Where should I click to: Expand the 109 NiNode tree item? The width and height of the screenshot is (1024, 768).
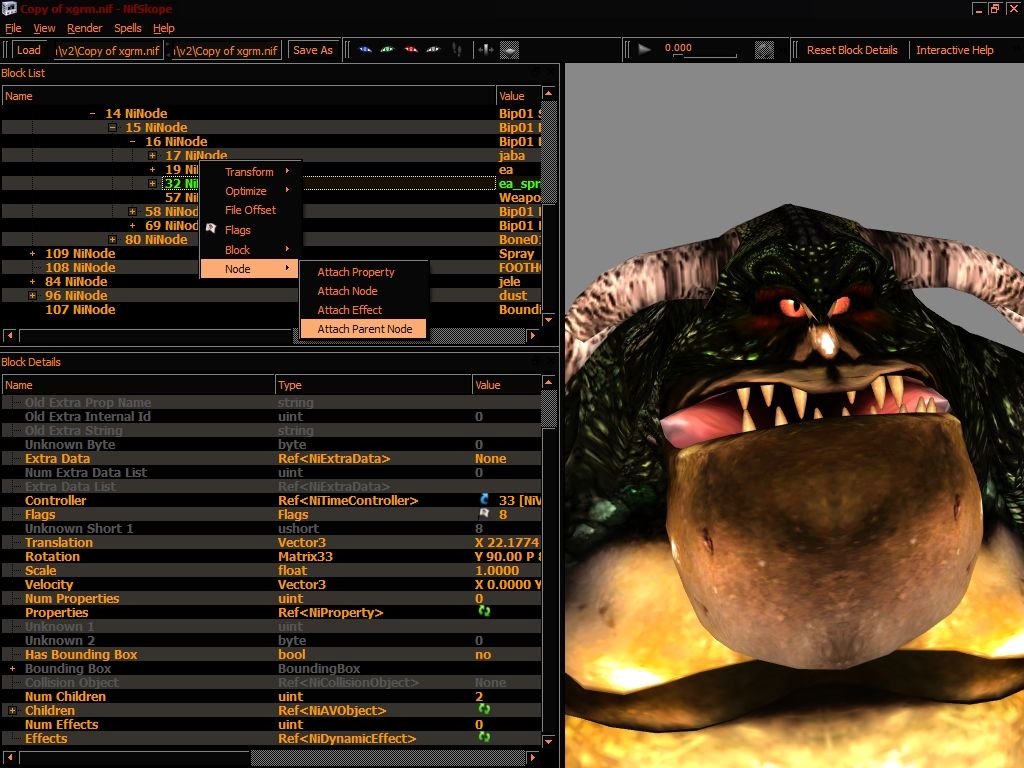pos(32,253)
